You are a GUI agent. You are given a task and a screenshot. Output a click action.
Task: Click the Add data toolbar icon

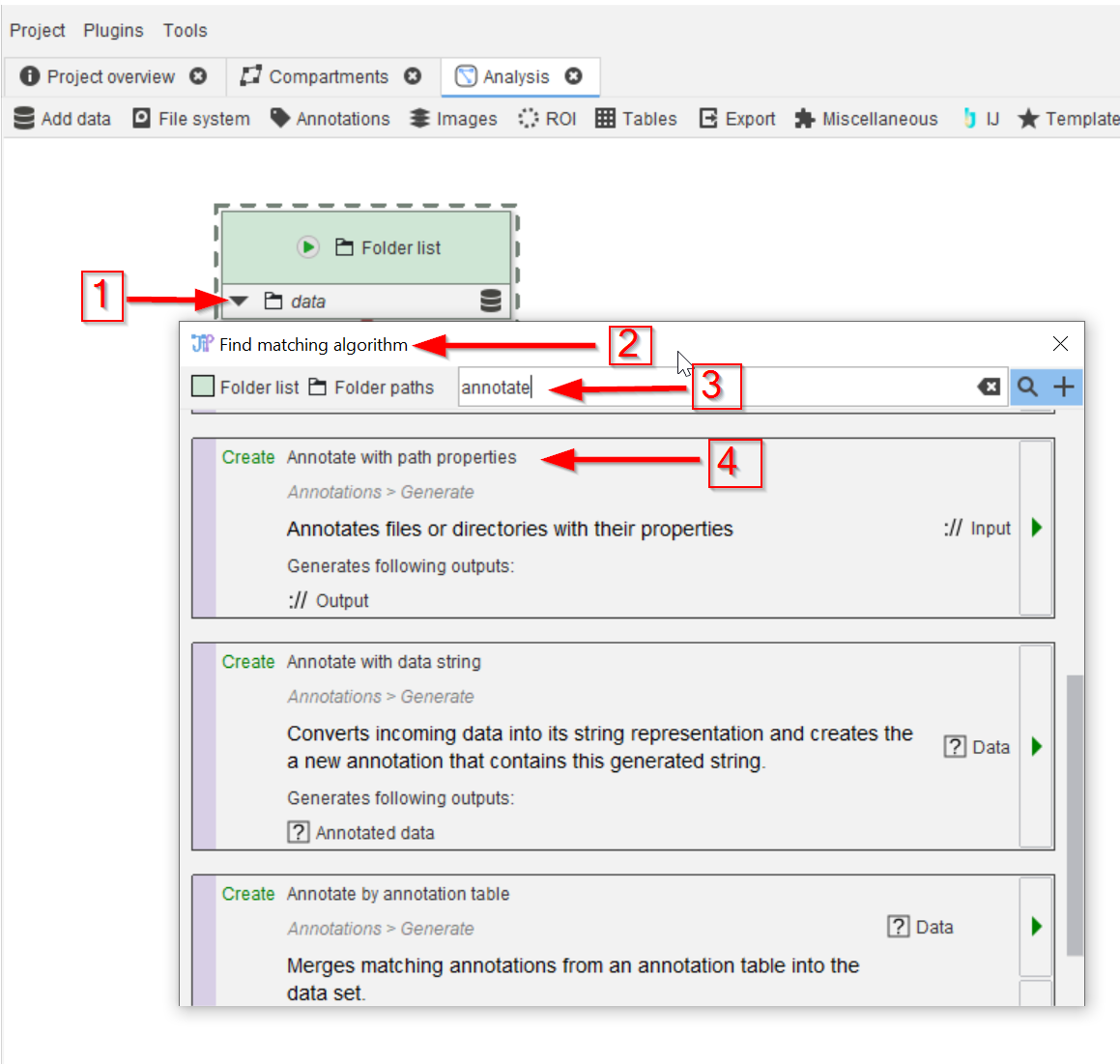(x=24, y=118)
